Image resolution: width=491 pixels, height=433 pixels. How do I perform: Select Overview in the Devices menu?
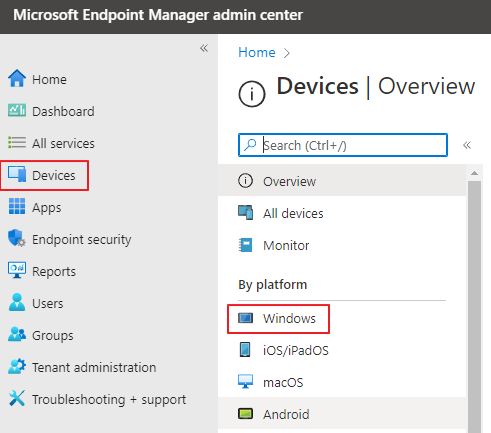tap(342, 181)
